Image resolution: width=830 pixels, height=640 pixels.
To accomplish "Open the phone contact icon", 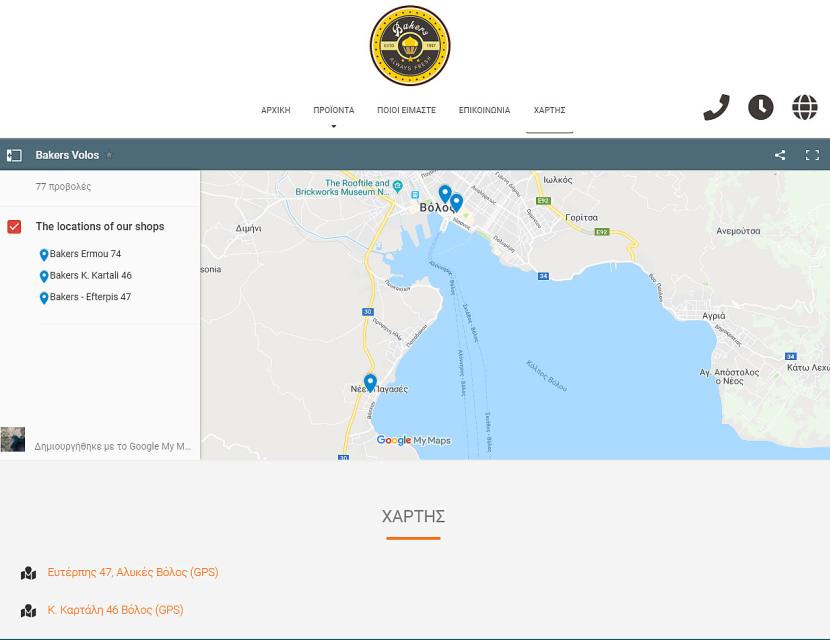I will pyautogui.click(x=716, y=107).
